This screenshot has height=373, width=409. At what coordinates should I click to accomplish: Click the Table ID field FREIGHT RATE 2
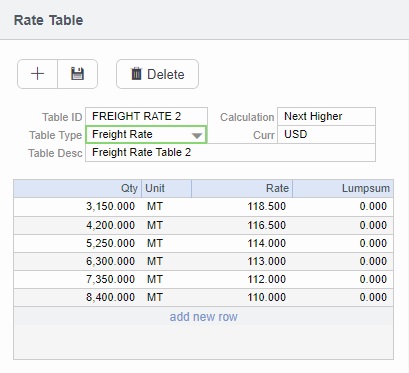pos(146,116)
